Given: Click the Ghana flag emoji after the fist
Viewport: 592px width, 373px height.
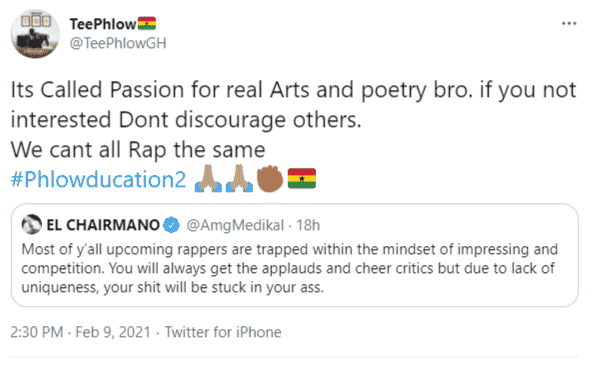Looking at the screenshot, I should tap(302, 179).
